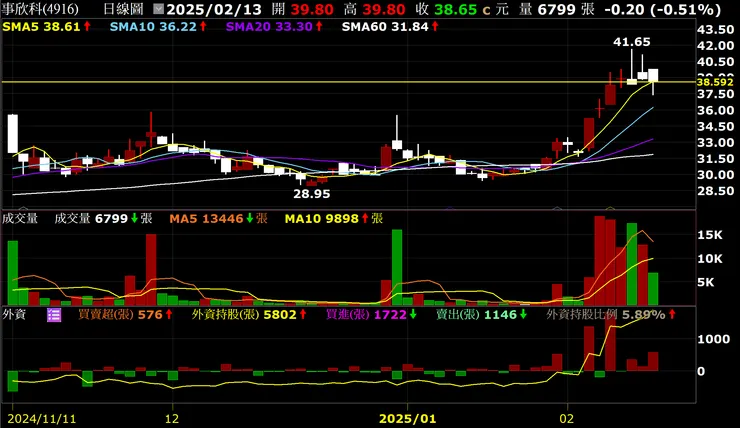This screenshot has height=428, width=740.
Task: Click the 43.50 price axis label
Action: tap(715, 30)
